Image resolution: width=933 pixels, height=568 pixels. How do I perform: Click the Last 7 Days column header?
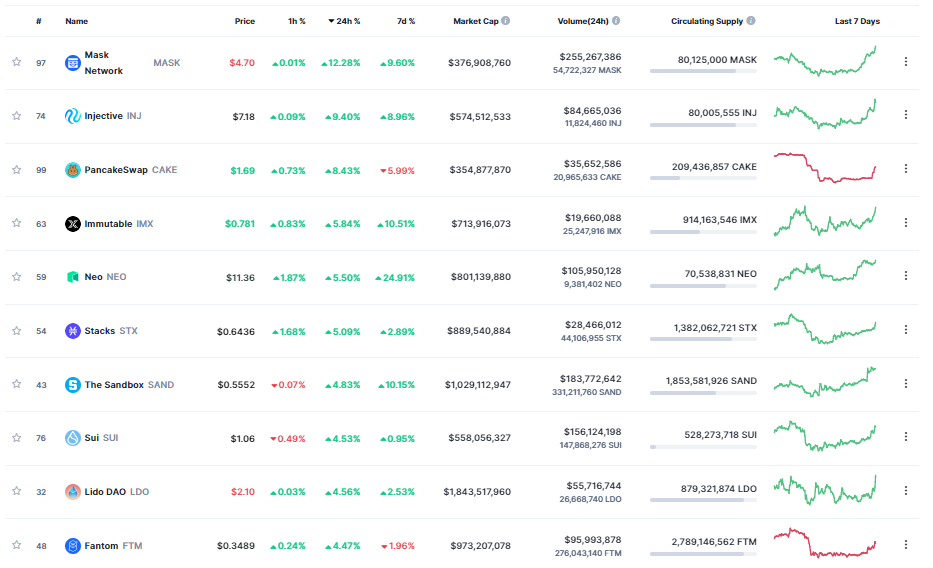[x=857, y=21]
